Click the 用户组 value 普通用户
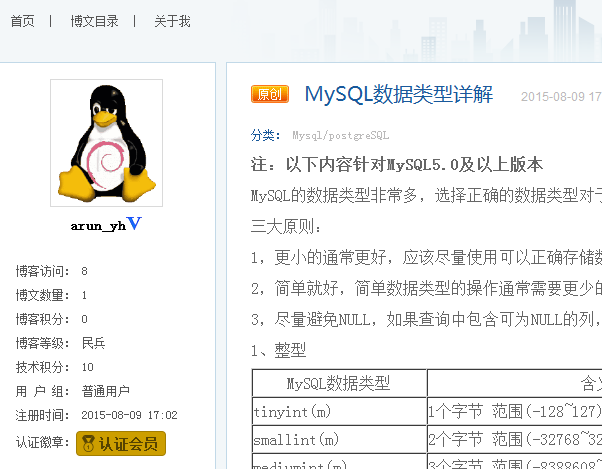Viewport: 602px width, 469px height. pos(105,391)
